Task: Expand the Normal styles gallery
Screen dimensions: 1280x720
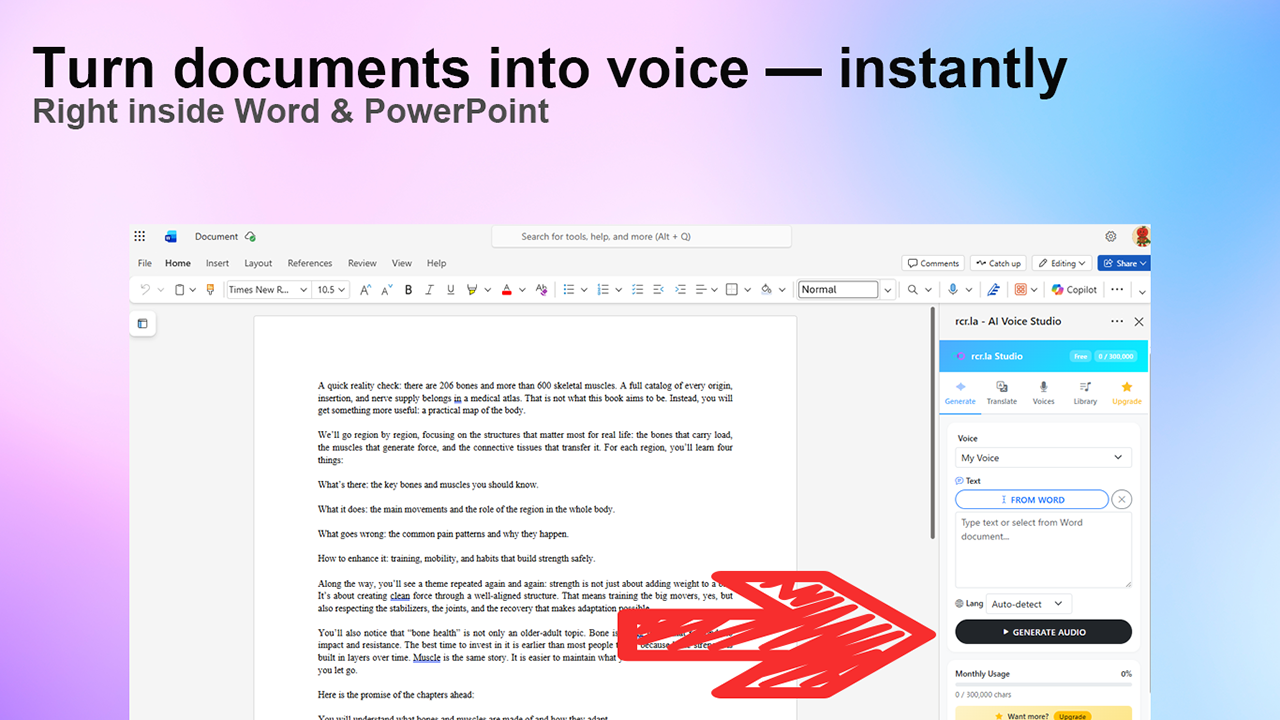Action: click(x=887, y=290)
